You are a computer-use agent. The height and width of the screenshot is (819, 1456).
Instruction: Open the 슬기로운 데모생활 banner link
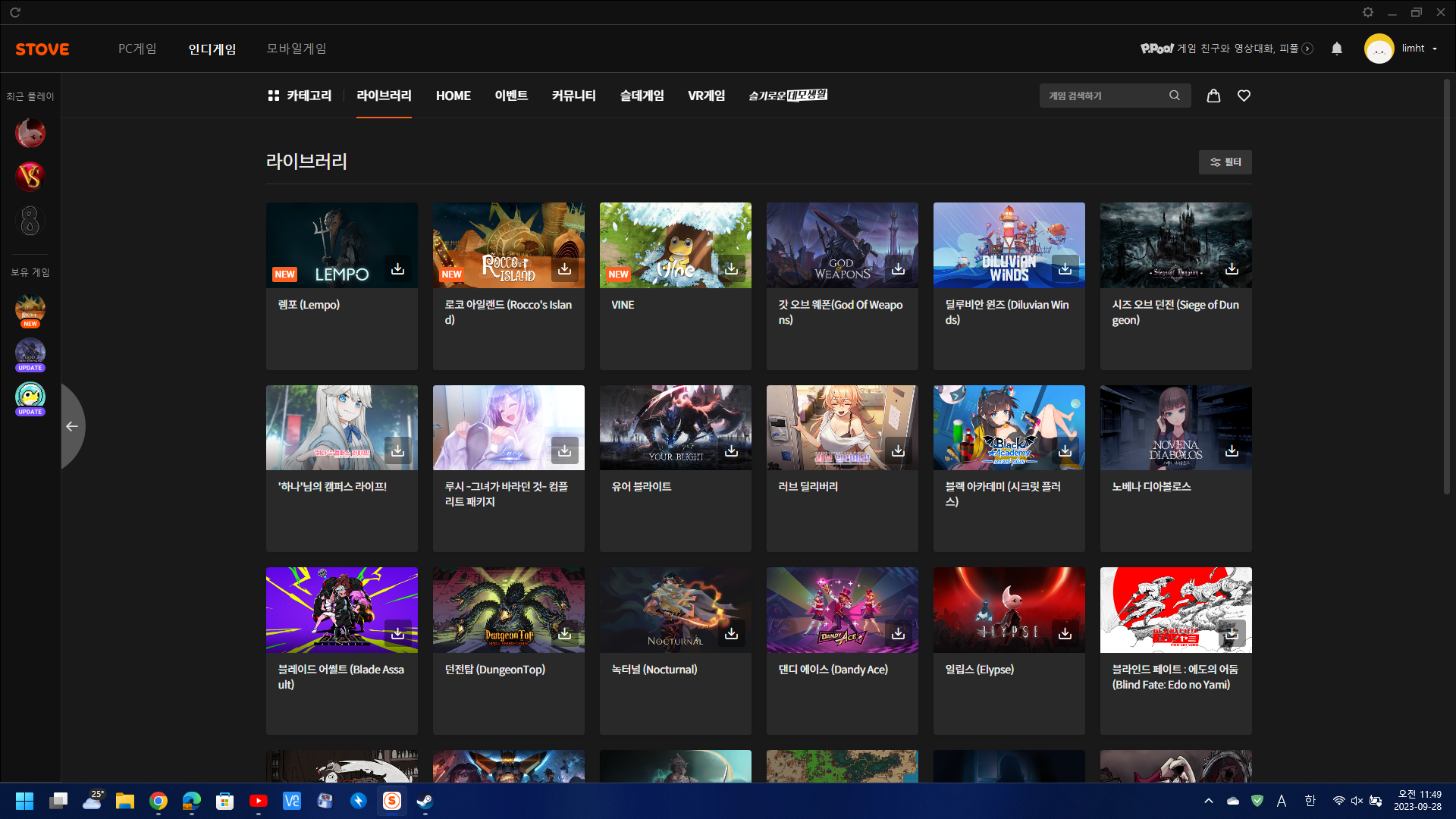(788, 96)
